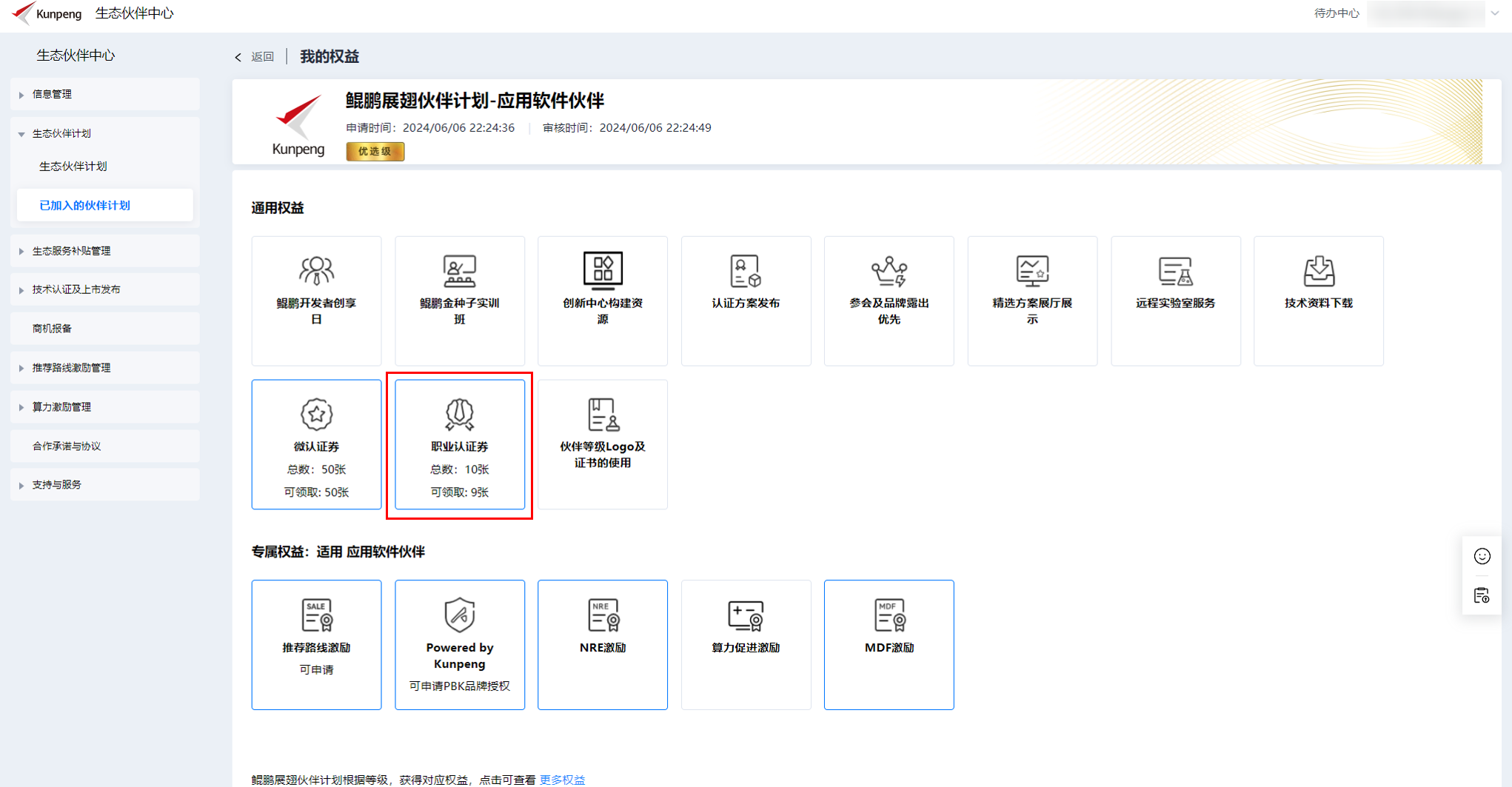Open the NRE激励 icon
The width and height of the screenshot is (1512, 787).
(x=603, y=614)
